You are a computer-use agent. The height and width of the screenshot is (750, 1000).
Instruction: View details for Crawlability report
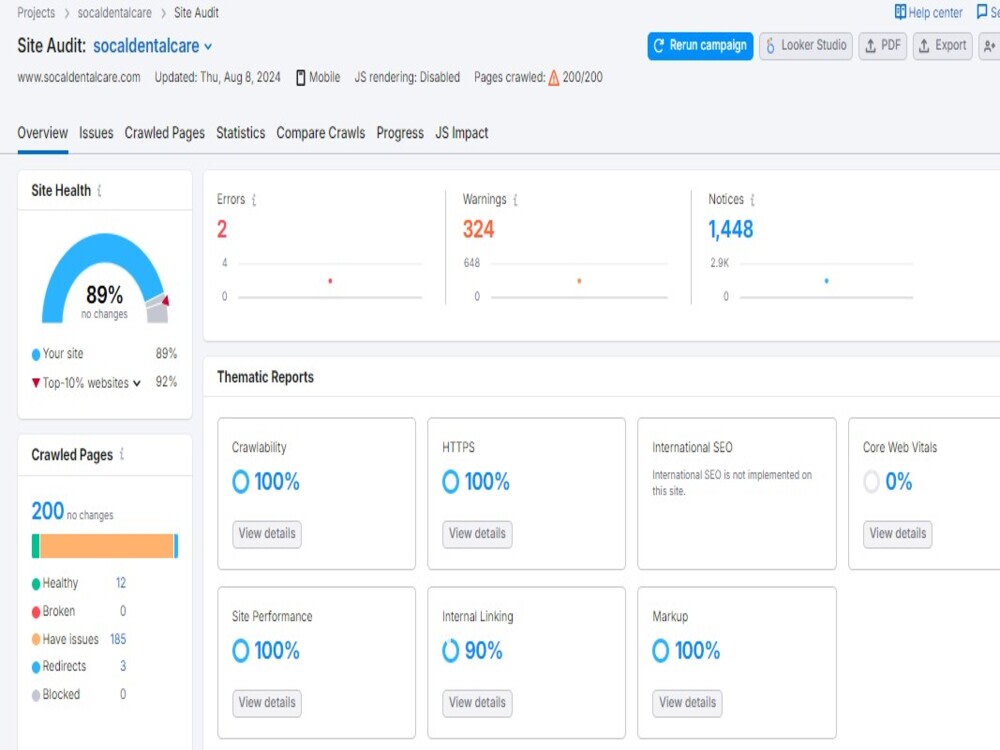pos(267,534)
